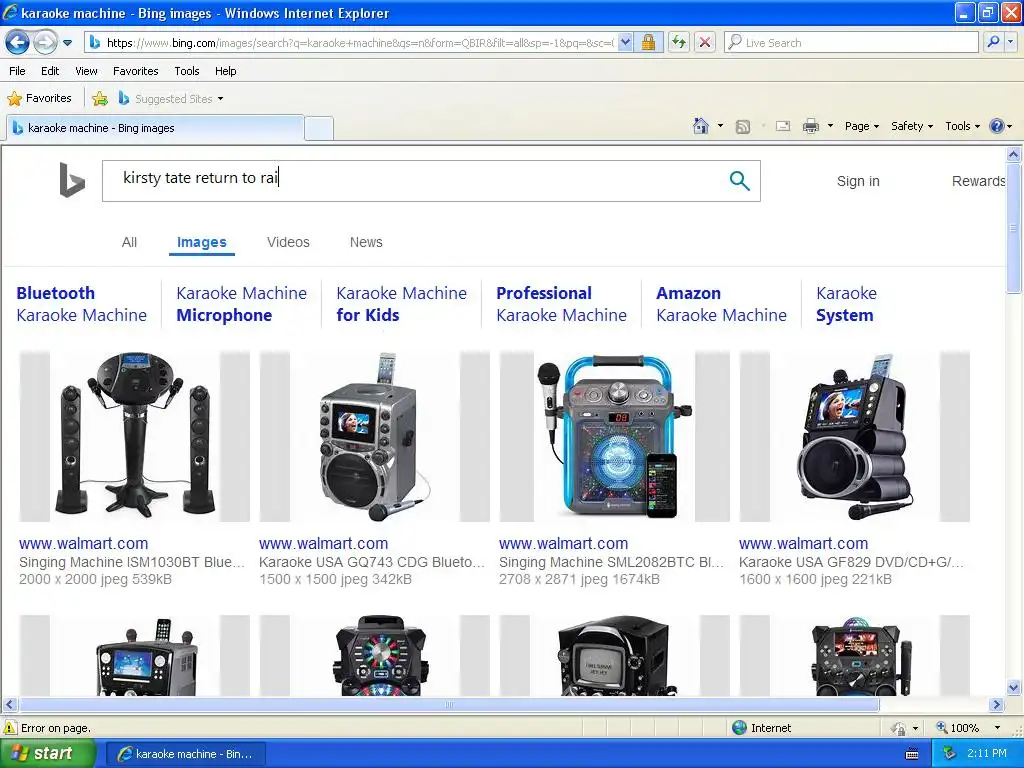Click the Live Search input box
The width and height of the screenshot is (1024, 768).
point(851,42)
